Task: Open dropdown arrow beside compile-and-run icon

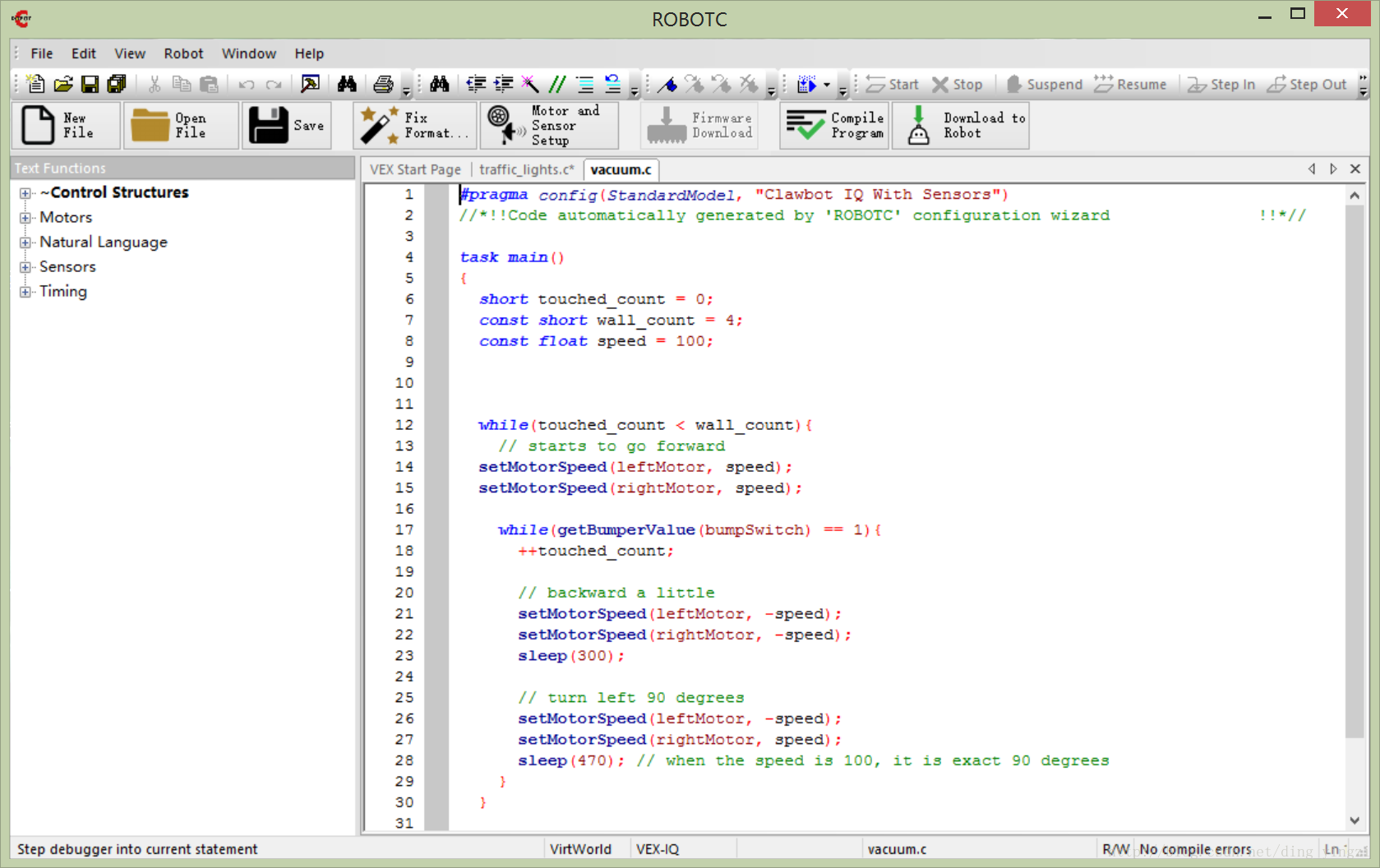Action: point(827,84)
